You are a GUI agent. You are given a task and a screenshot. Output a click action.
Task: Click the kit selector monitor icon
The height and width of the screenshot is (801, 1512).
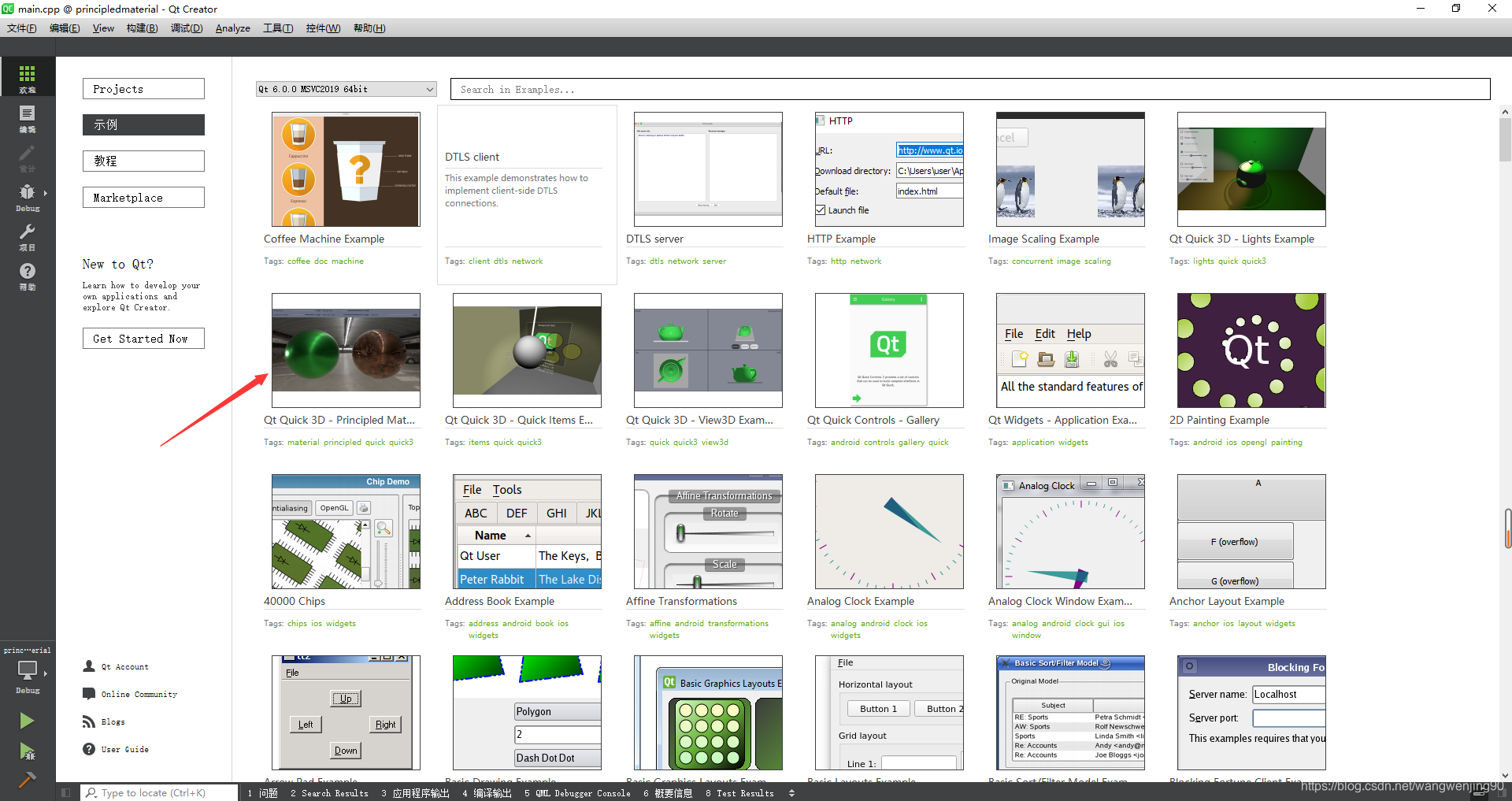[x=27, y=670]
